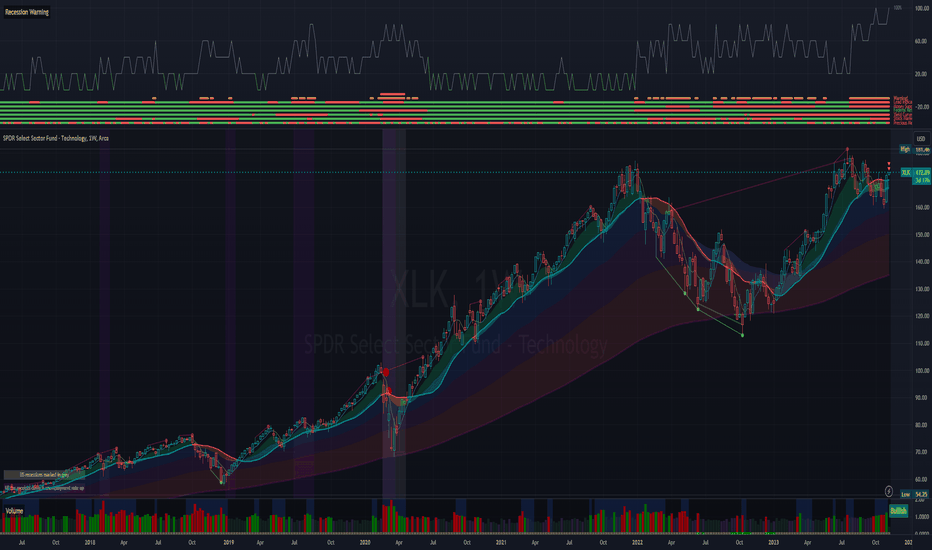Click the green dot at October 2022 low

(742, 335)
